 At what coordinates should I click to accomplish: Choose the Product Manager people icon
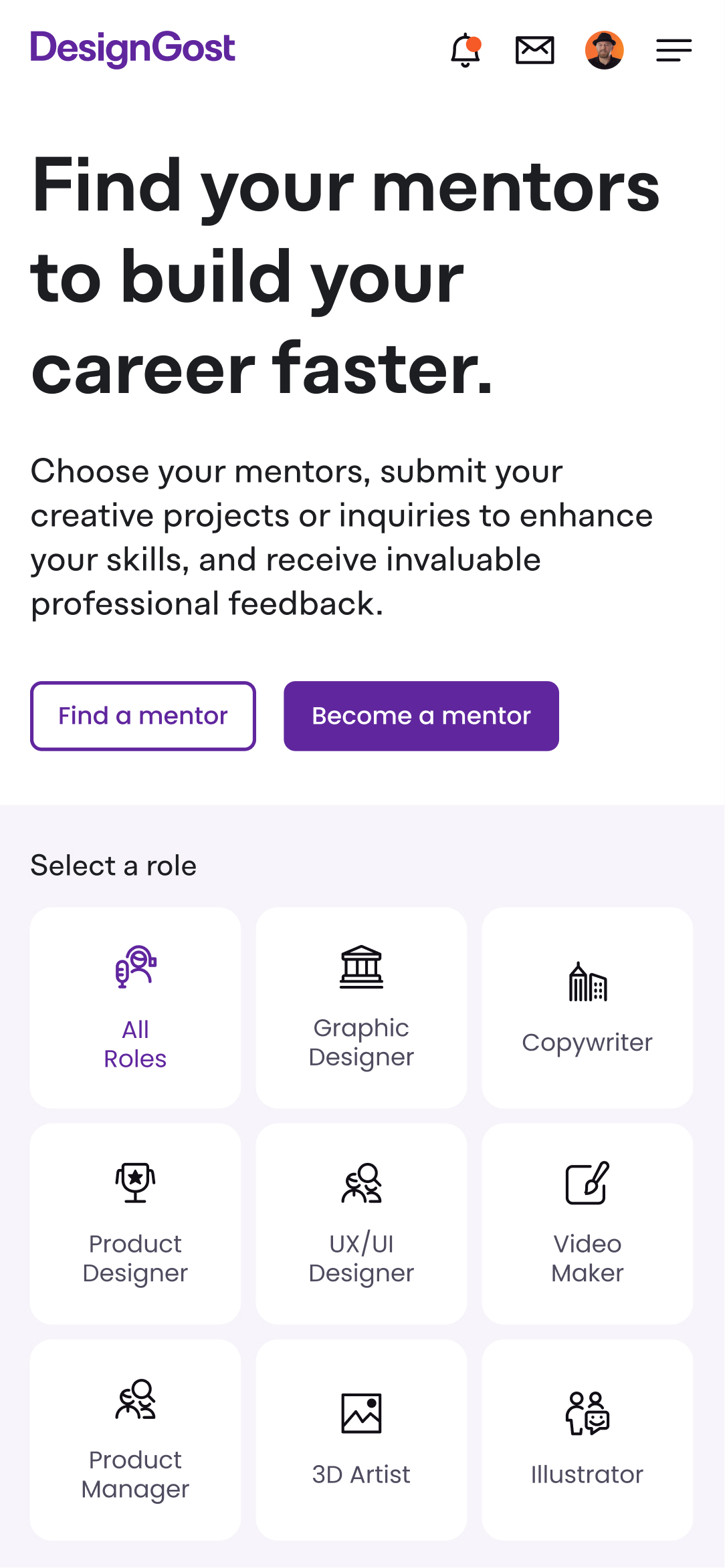tap(135, 1398)
